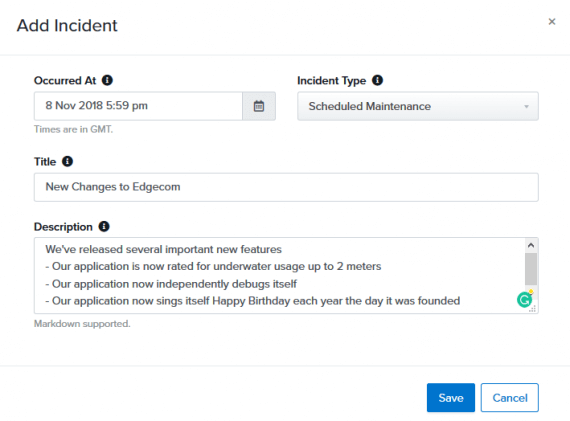Open the calendar date picker
Screen dimensions: 570x421
pyautogui.click(x=259, y=106)
